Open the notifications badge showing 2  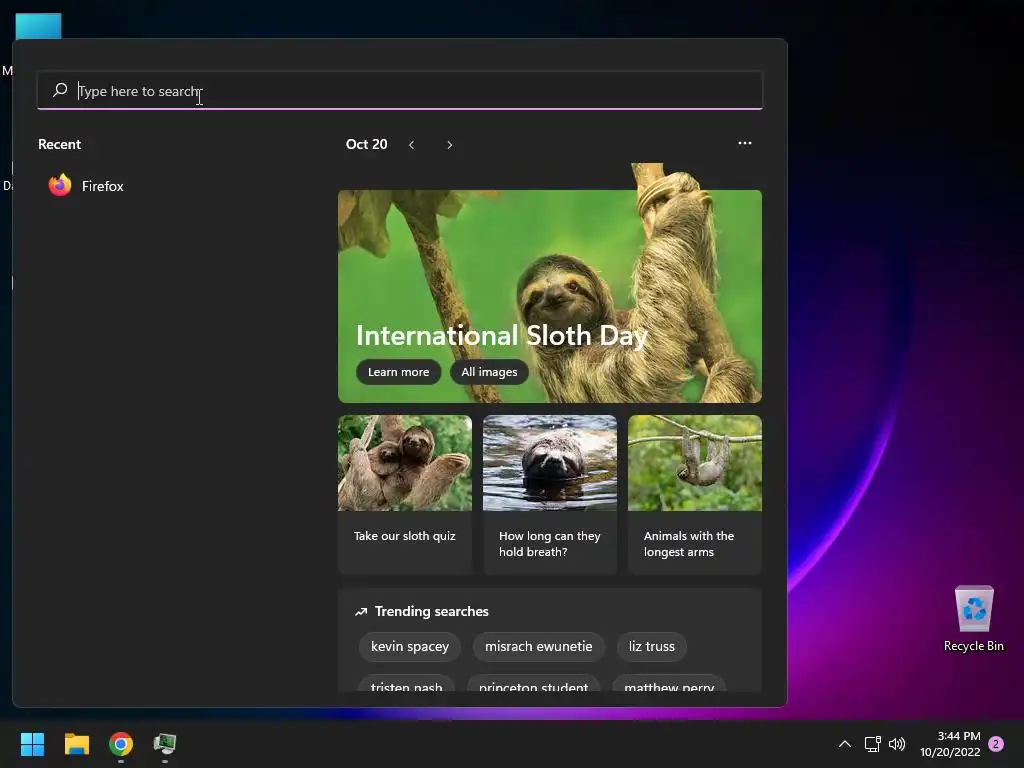tap(996, 744)
